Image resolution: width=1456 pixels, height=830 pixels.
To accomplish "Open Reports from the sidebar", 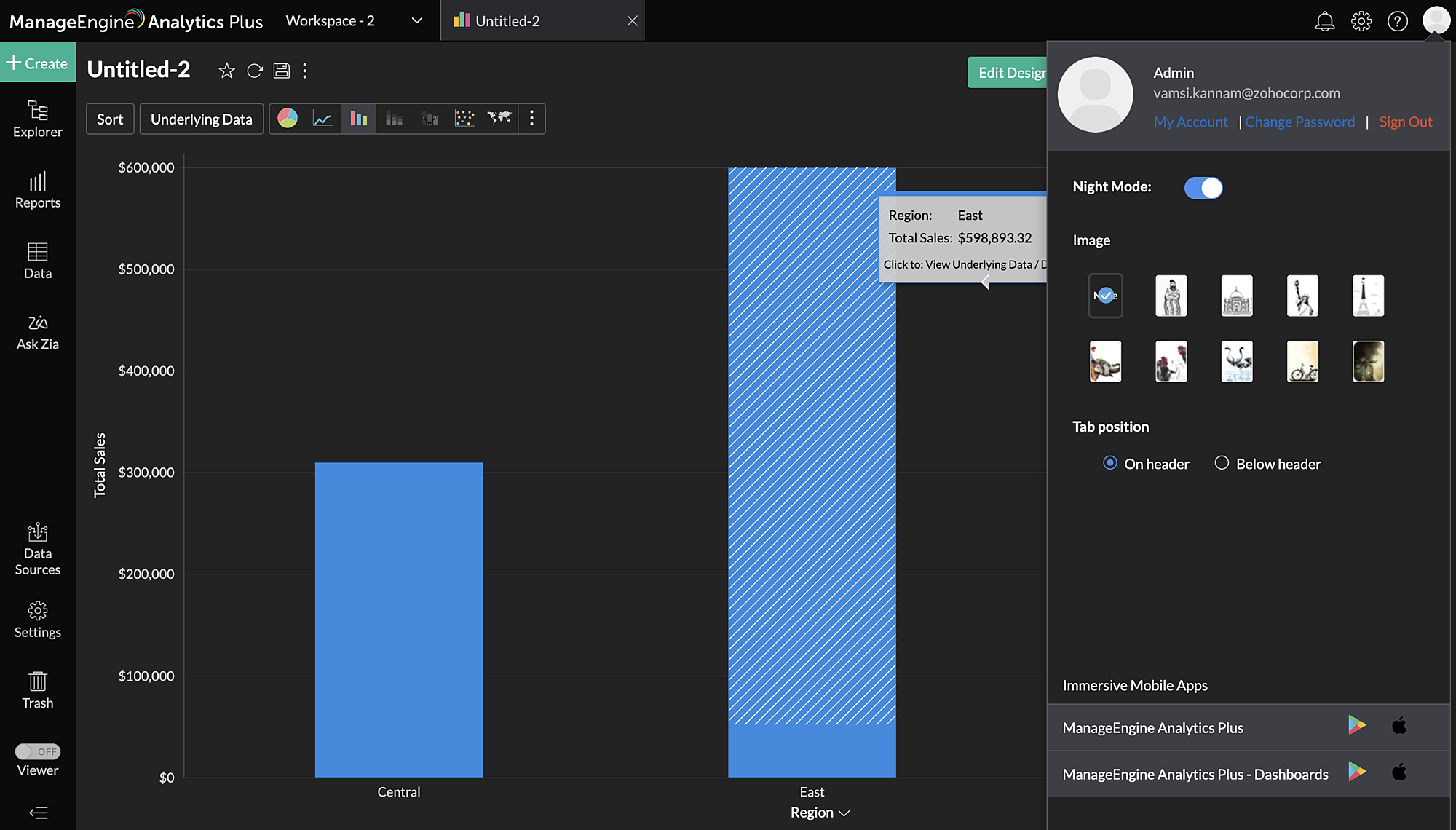I will (x=38, y=191).
